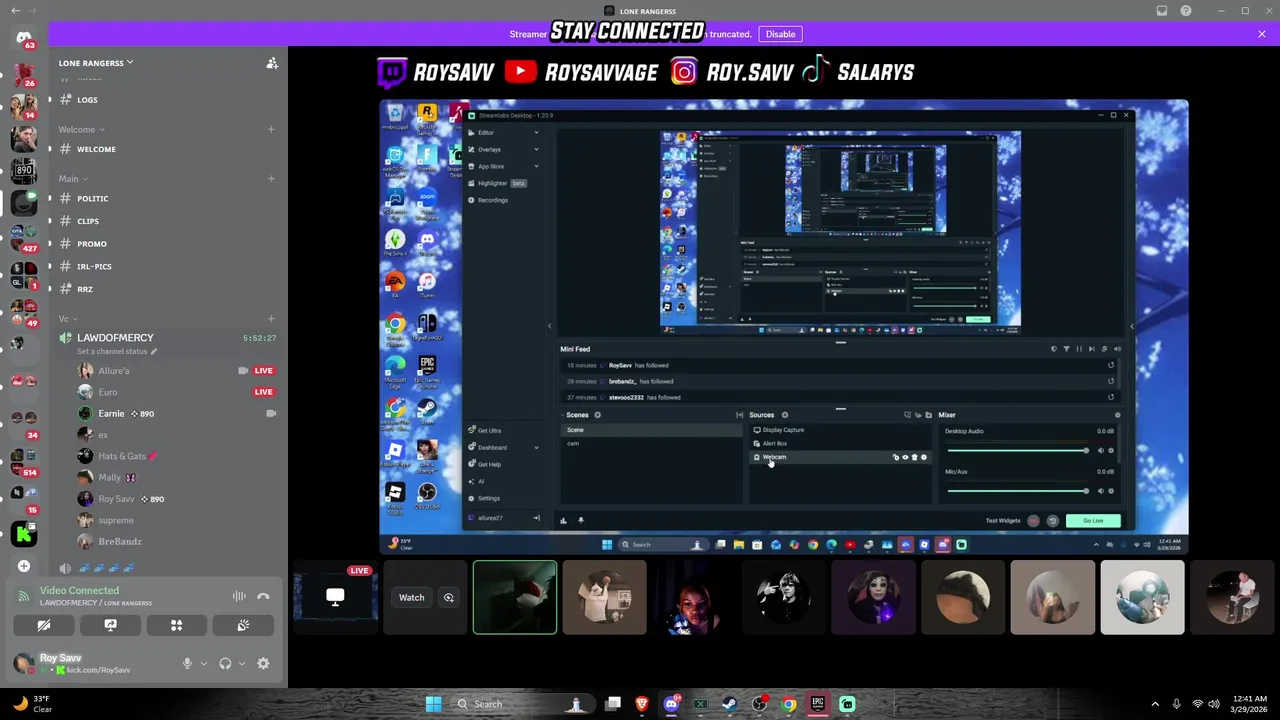Expand the LONE RANGERSS server menu
This screenshot has height=720, width=1280.
[x=96, y=63]
